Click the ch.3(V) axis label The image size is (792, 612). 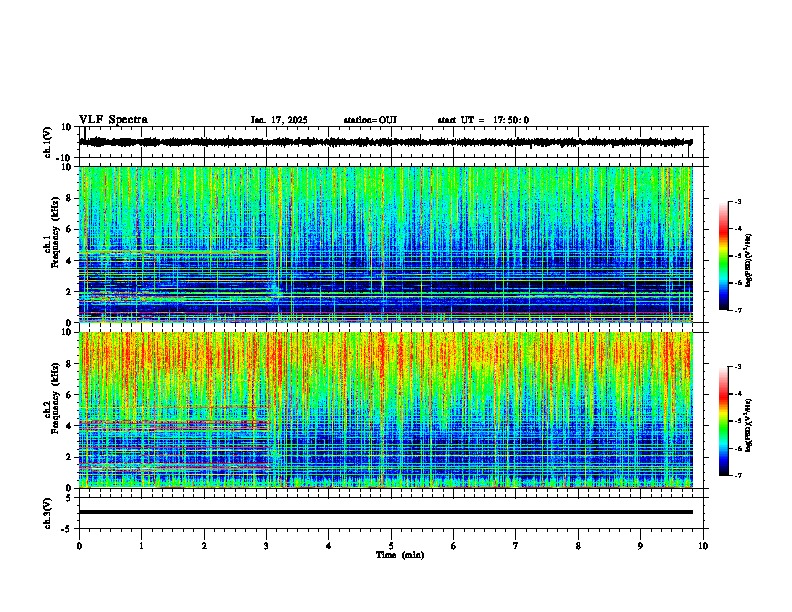48,513
